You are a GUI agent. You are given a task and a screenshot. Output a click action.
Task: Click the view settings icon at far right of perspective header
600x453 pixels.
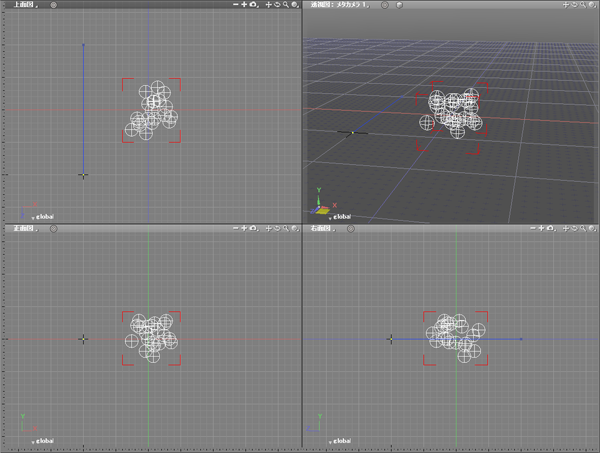(594, 5)
